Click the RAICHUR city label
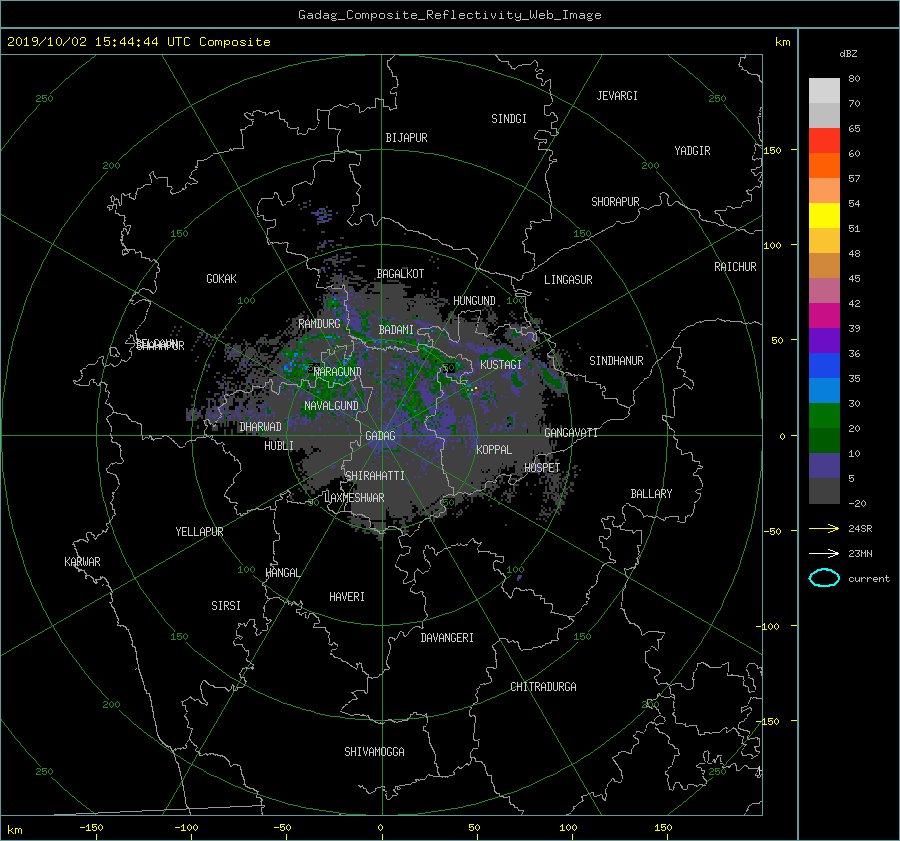This screenshot has width=900, height=841. point(735,267)
